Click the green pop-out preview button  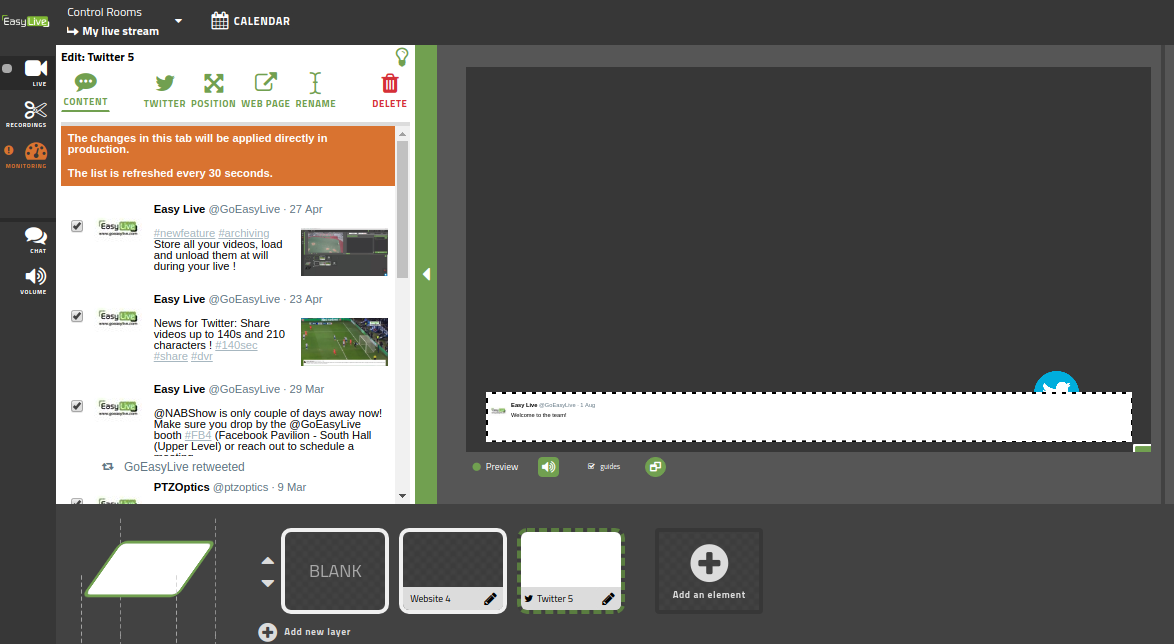click(x=655, y=467)
